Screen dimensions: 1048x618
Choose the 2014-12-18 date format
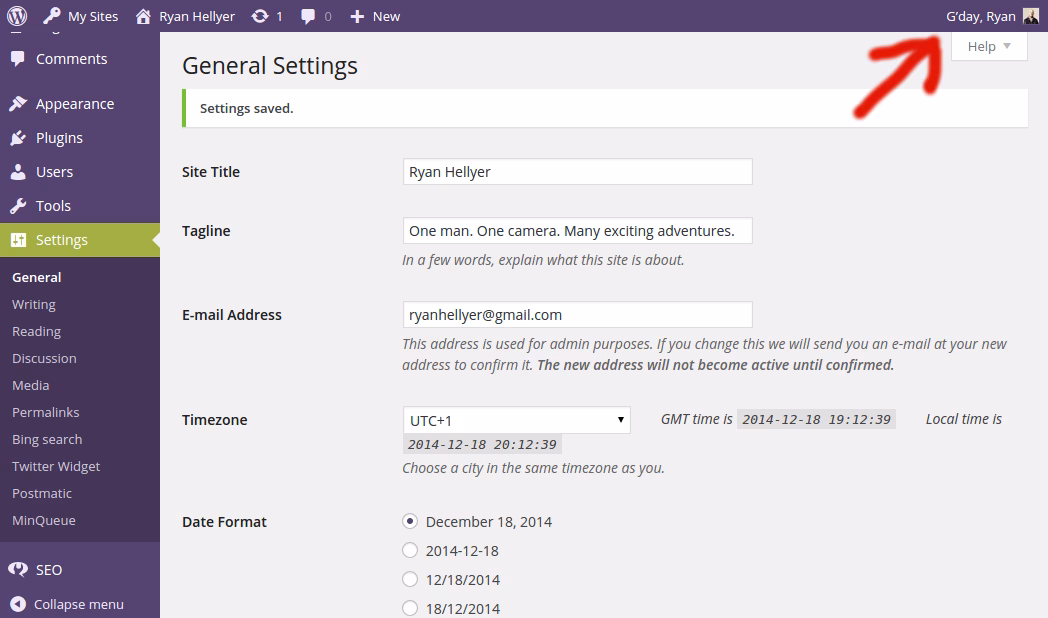[x=410, y=550]
